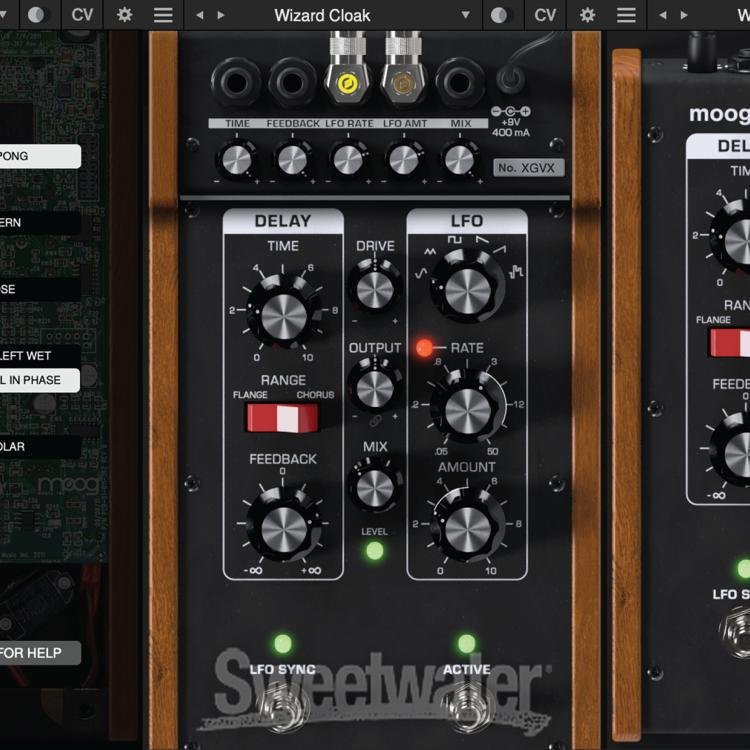Click the FEEDBACK knob on right moog pedal
The image size is (750, 750).
732,450
